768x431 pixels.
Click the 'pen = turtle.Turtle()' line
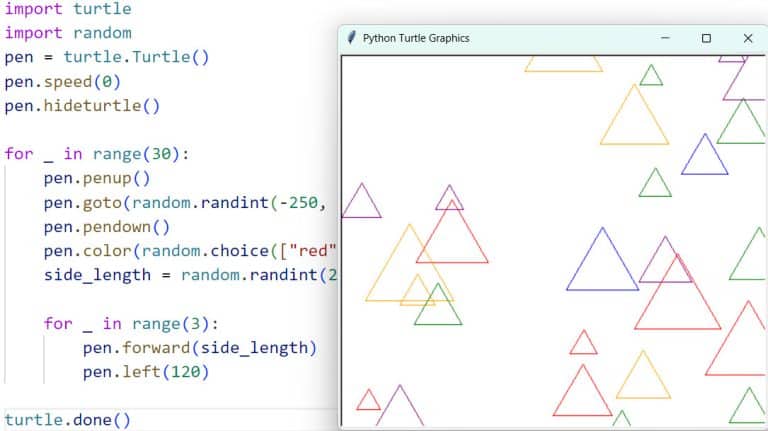pos(107,57)
